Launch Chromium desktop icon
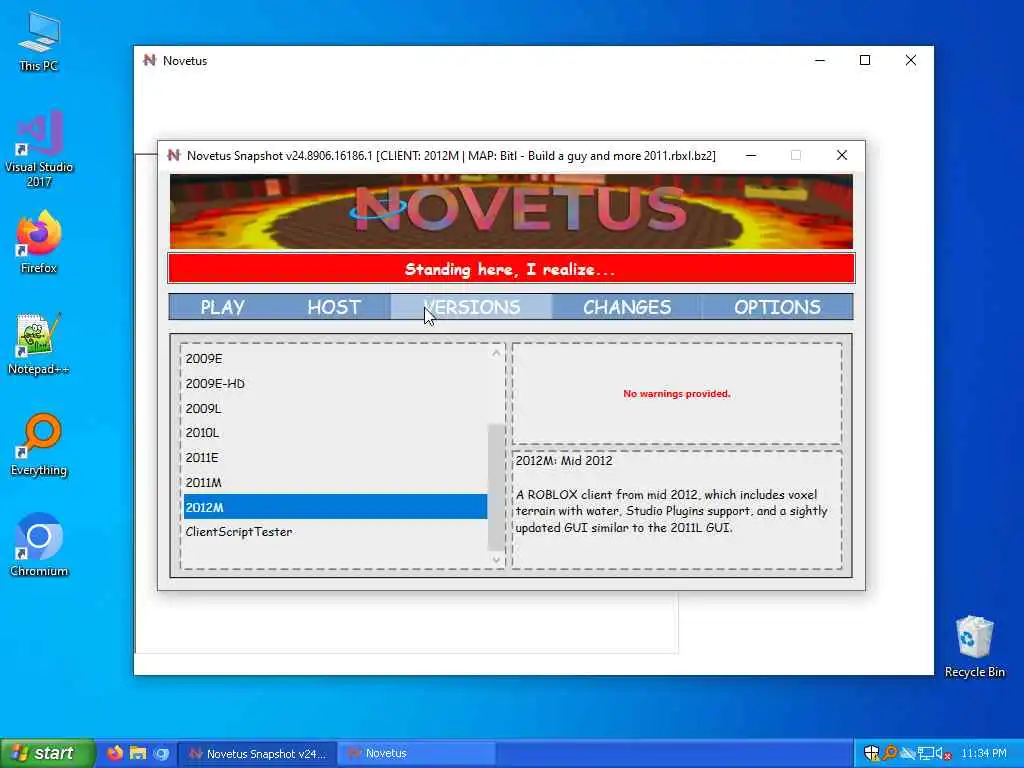This screenshot has height=768, width=1024. (39, 545)
